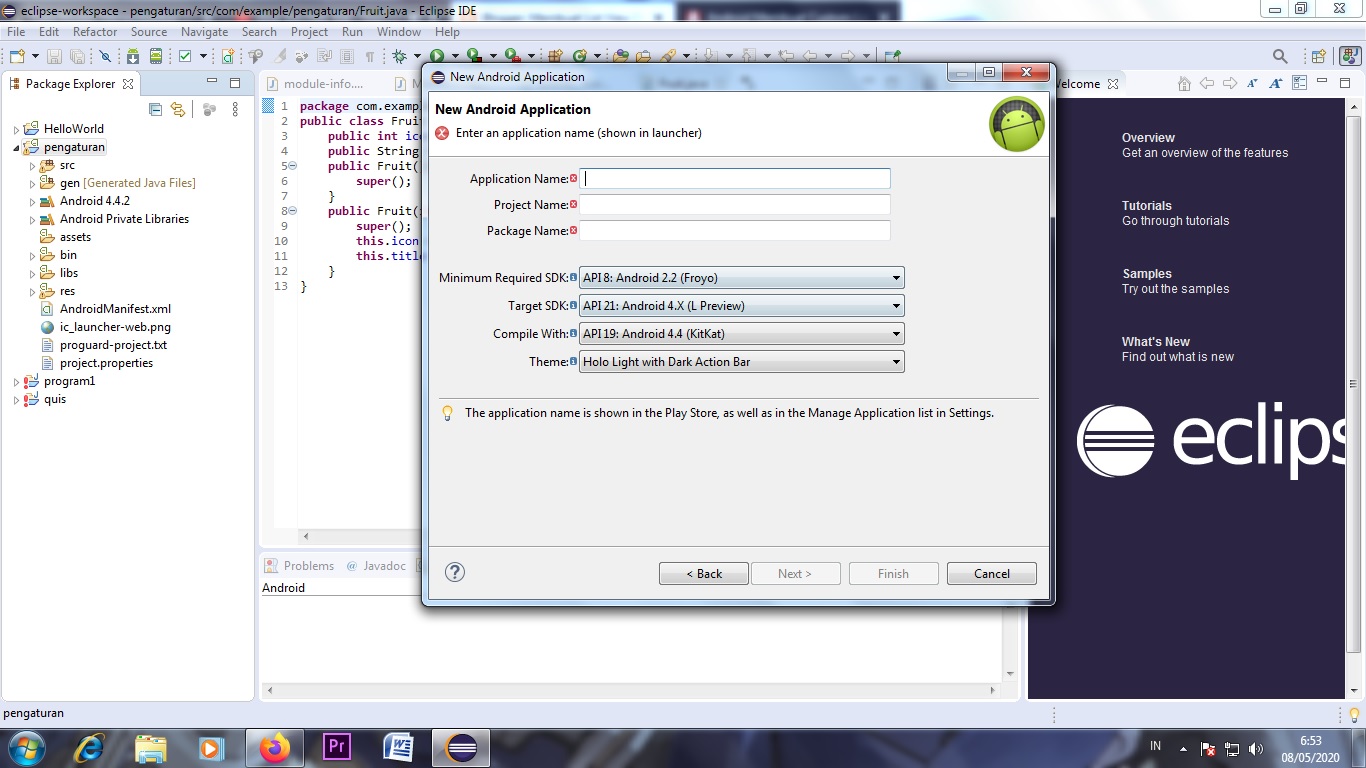Open the Compile With dropdown

742,334
